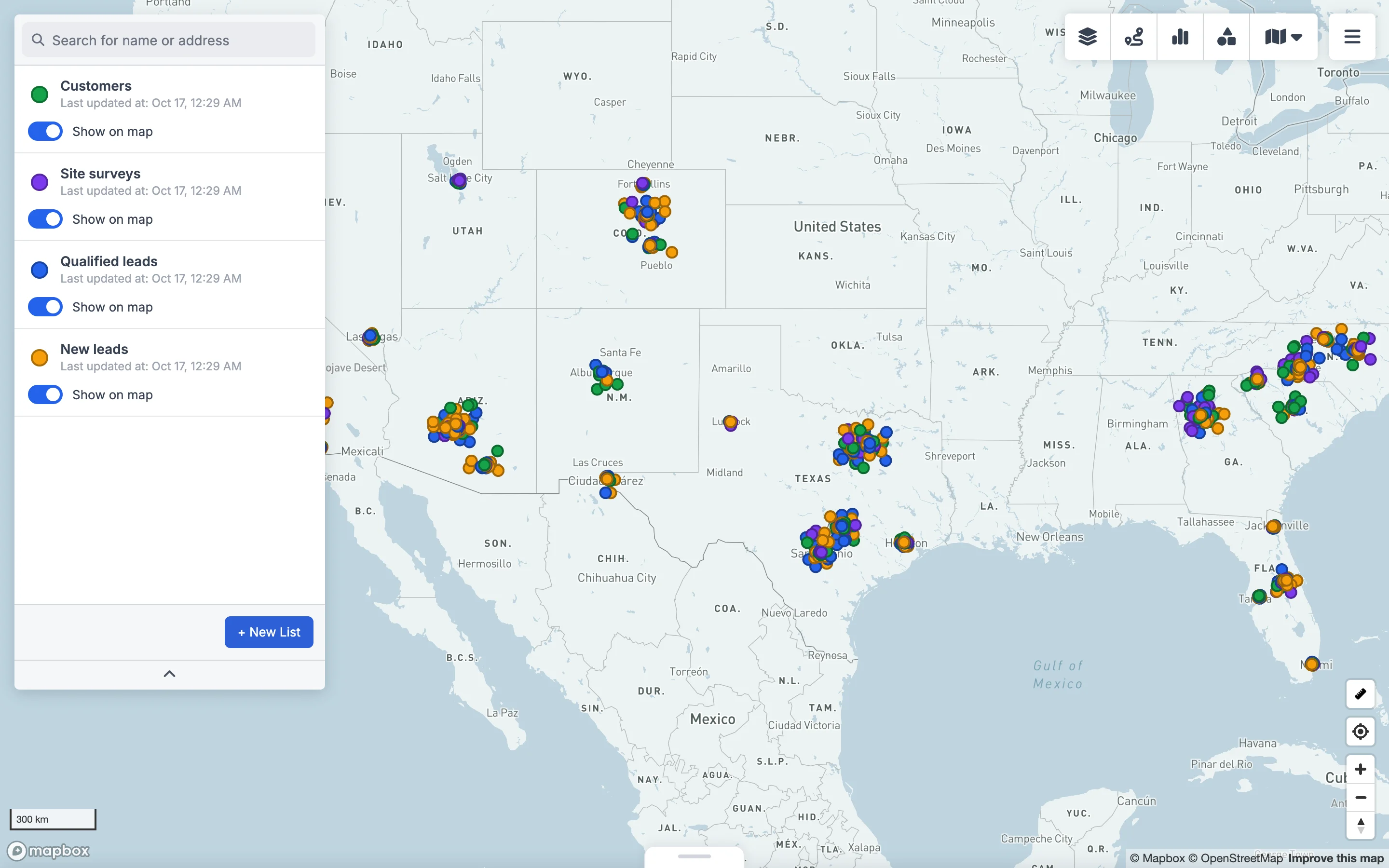1389x868 pixels.
Task: Toggle New leads Show on map switch
Action: tap(45, 395)
